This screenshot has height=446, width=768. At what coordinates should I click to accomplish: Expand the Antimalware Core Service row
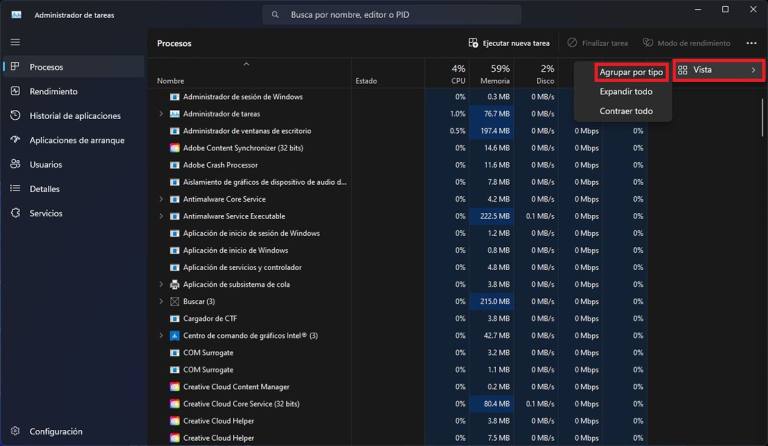click(x=161, y=199)
